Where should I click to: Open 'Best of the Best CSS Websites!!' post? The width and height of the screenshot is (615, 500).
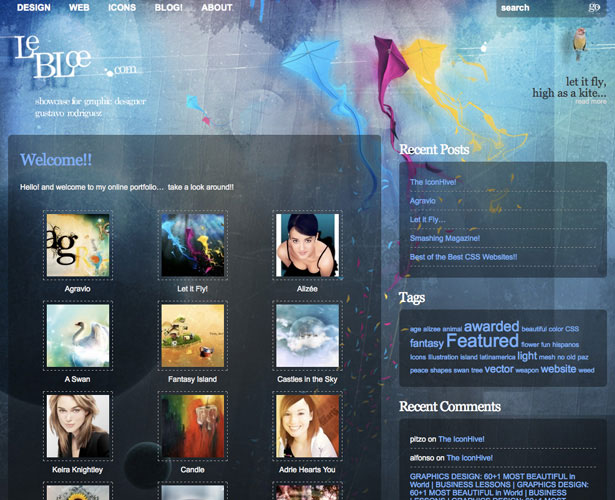click(x=463, y=257)
